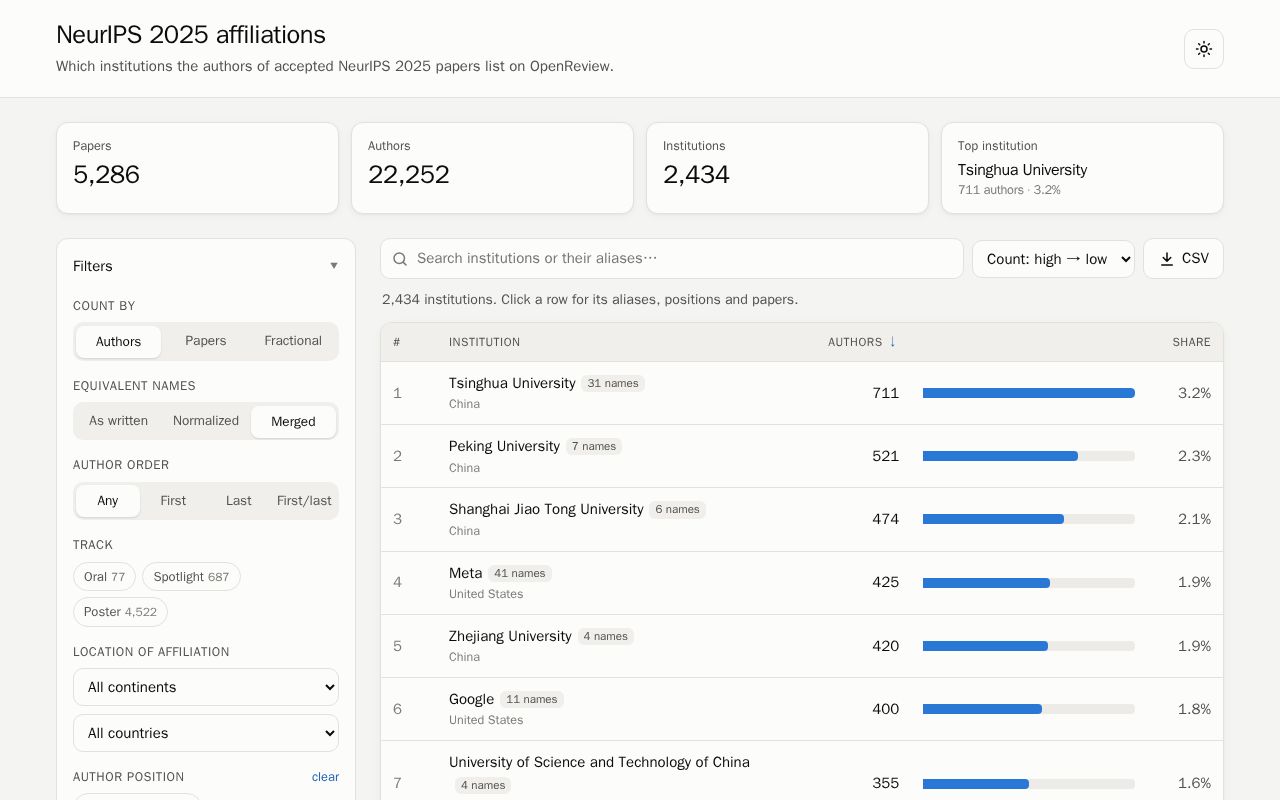Open the Zhejiang University row
The width and height of the screenshot is (1280, 800).
[x=802, y=646]
